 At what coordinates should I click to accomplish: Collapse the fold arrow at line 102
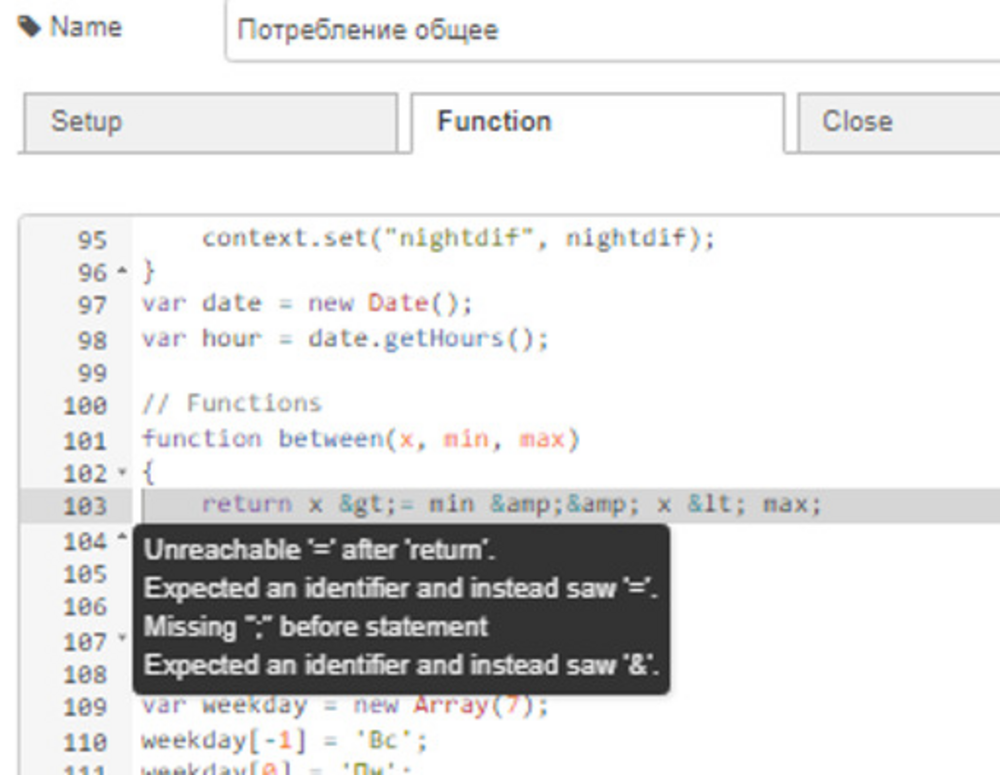point(122,472)
